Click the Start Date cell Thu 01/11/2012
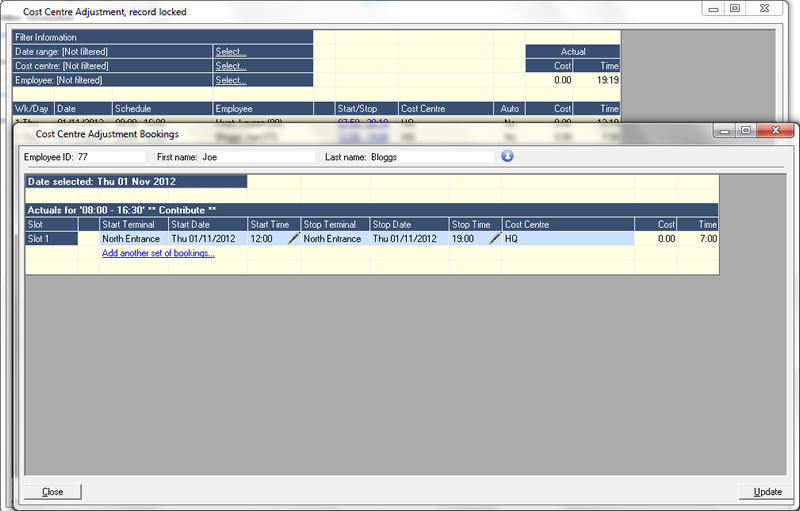 [x=207, y=239]
